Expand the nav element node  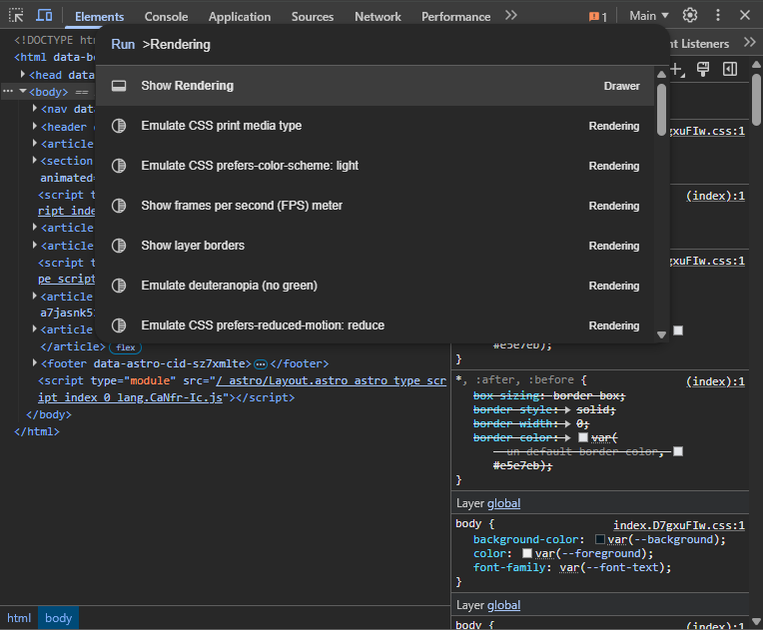pyautogui.click(x=35, y=108)
